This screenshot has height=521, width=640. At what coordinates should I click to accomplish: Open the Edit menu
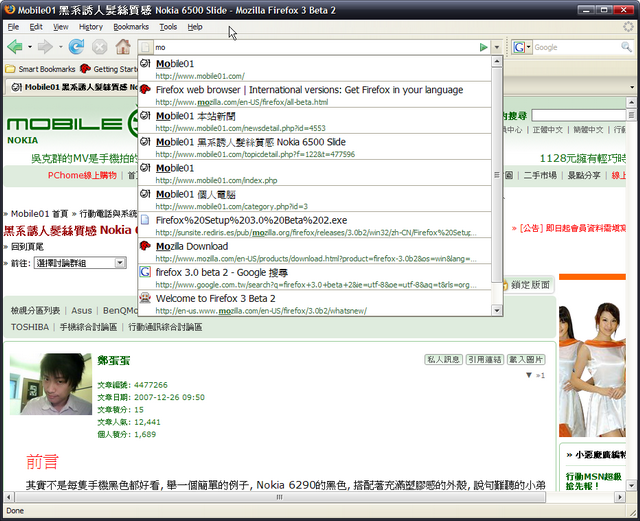click(36, 27)
